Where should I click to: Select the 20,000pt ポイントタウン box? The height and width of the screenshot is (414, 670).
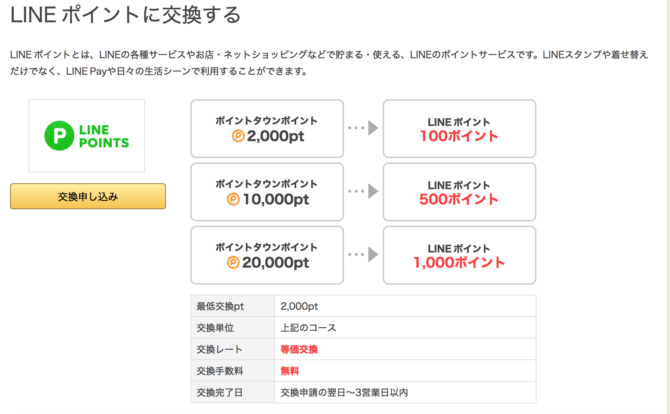click(x=267, y=255)
